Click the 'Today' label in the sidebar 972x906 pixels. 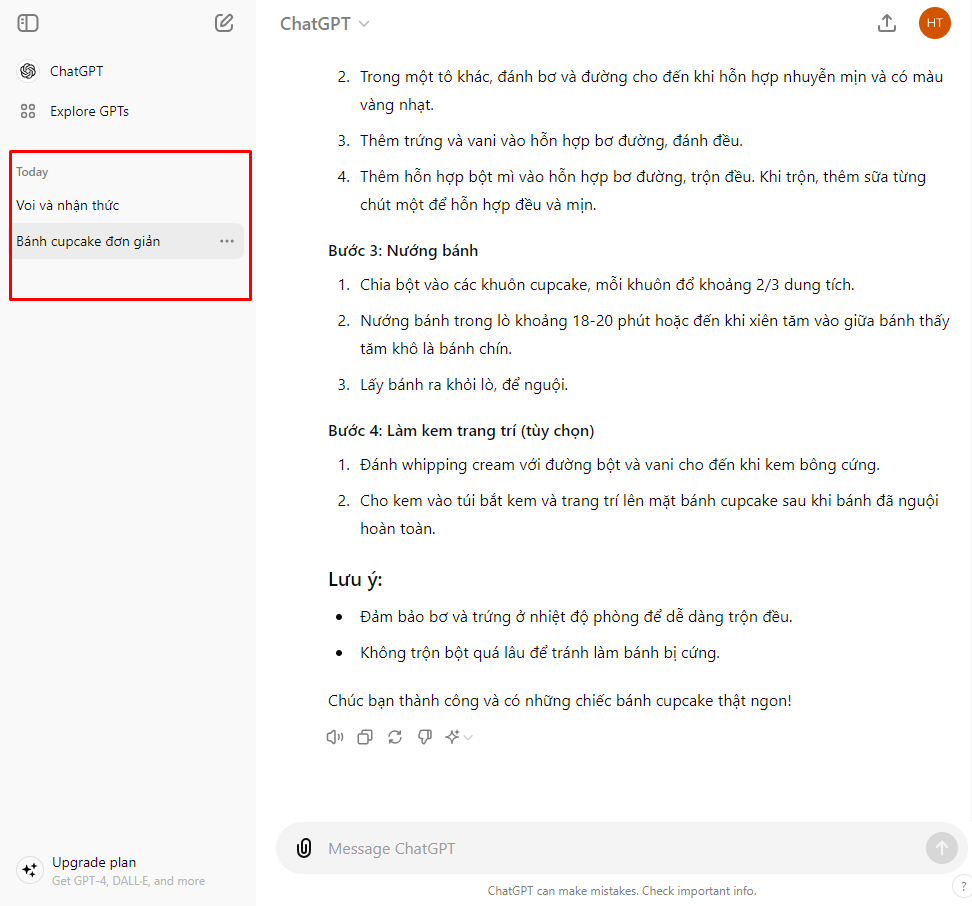click(32, 172)
